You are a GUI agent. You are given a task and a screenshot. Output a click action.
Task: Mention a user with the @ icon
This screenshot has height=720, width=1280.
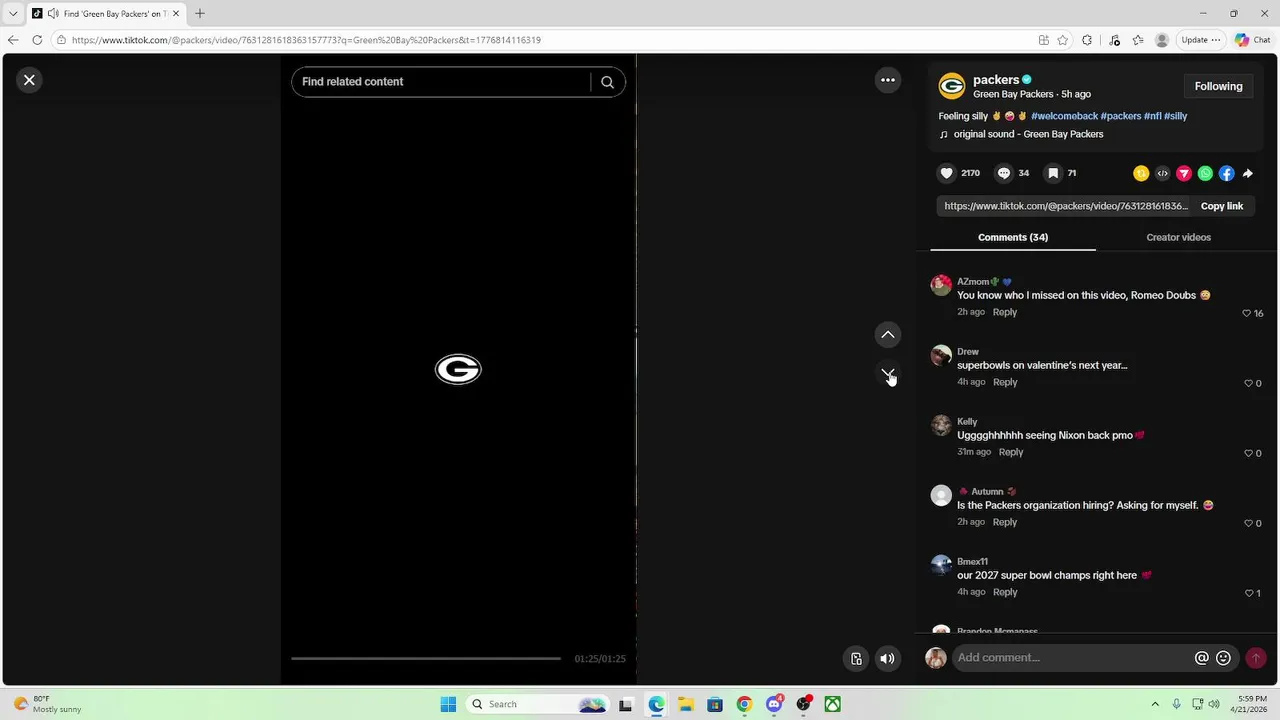[x=1201, y=658]
